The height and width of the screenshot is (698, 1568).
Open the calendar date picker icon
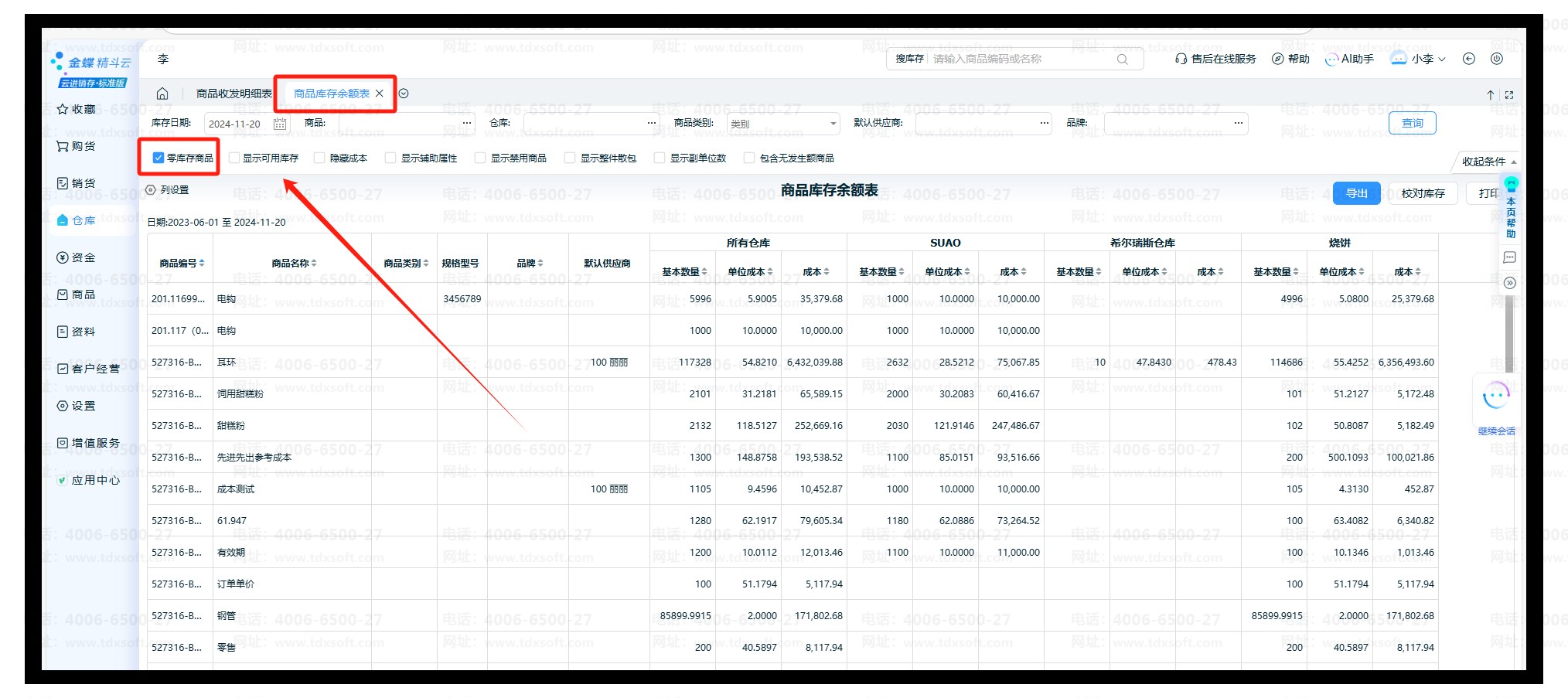point(280,124)
